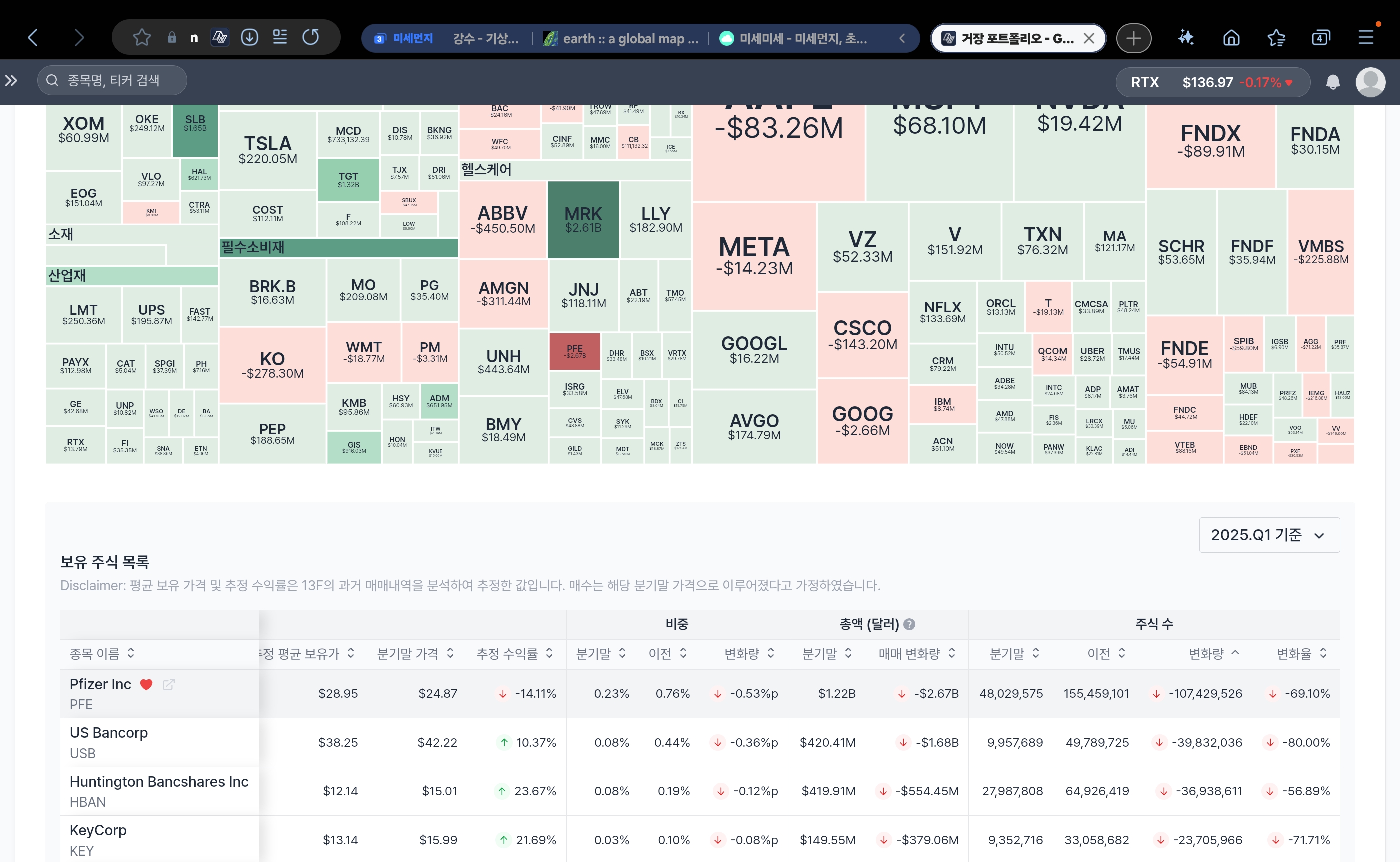Select the XOM treemap tile
1400x862 pixels.
pos(84,137)
